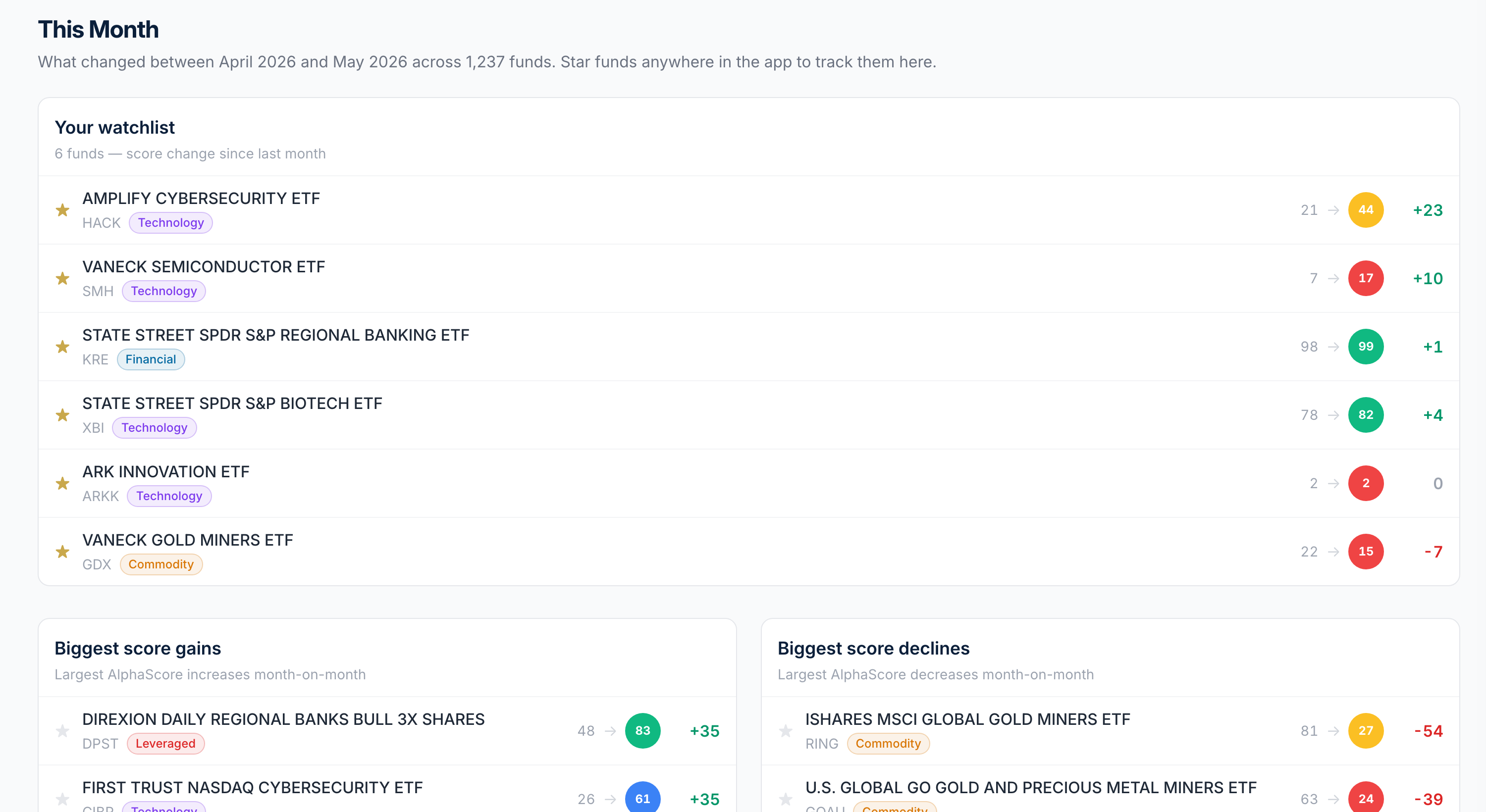Click the HACK ticker symbol
Screen dimensions: 1486x812
point(102,223)
